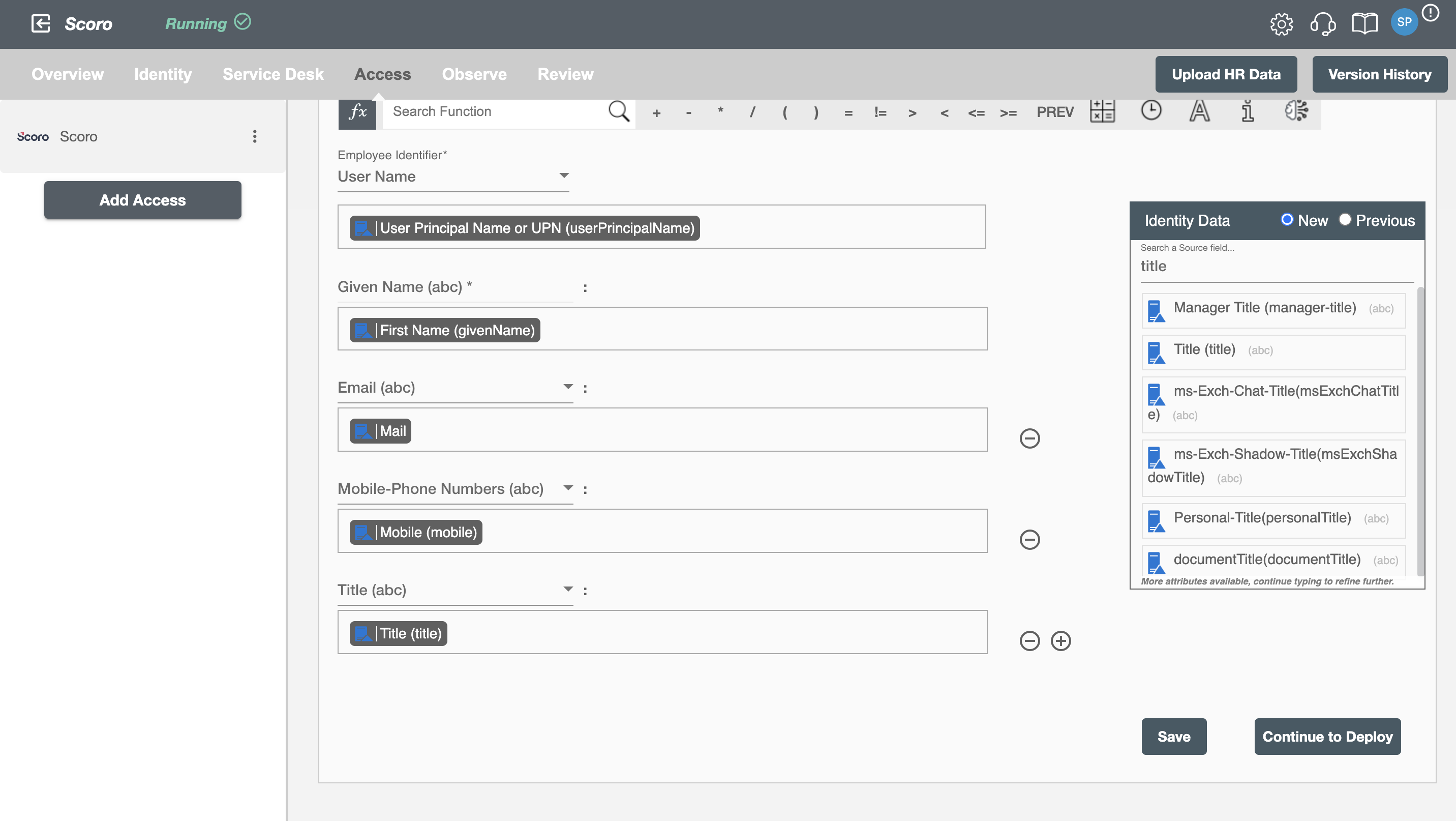Click the Save button

point(1173,736)
